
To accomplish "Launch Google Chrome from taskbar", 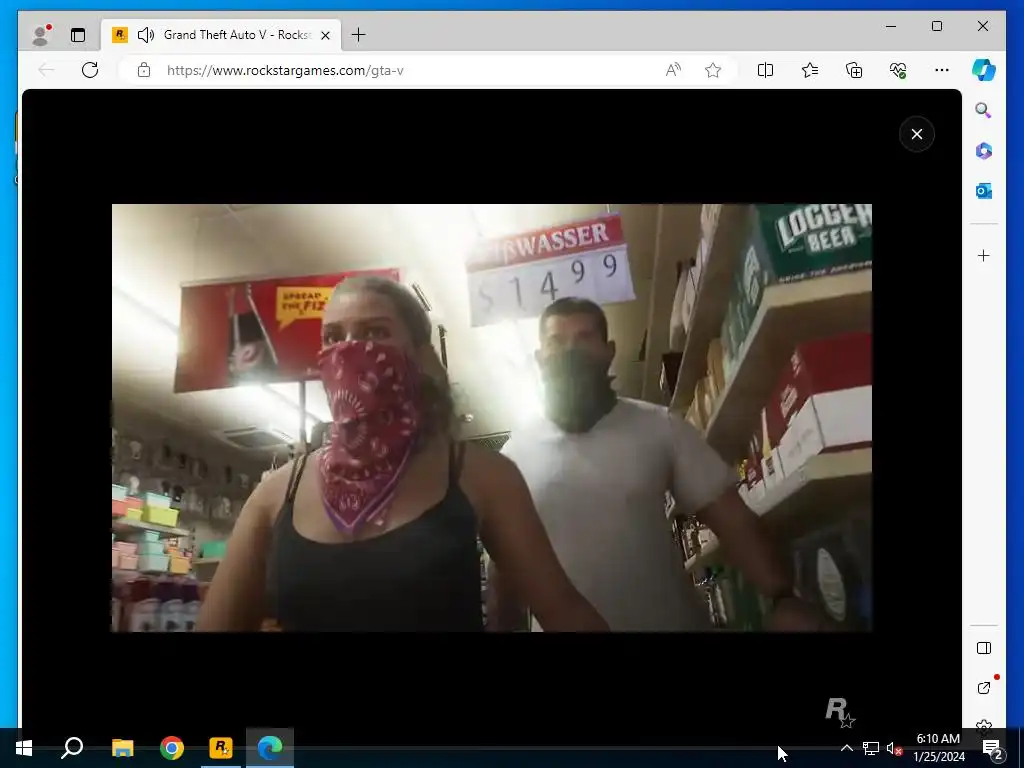I will click(172, 748).
